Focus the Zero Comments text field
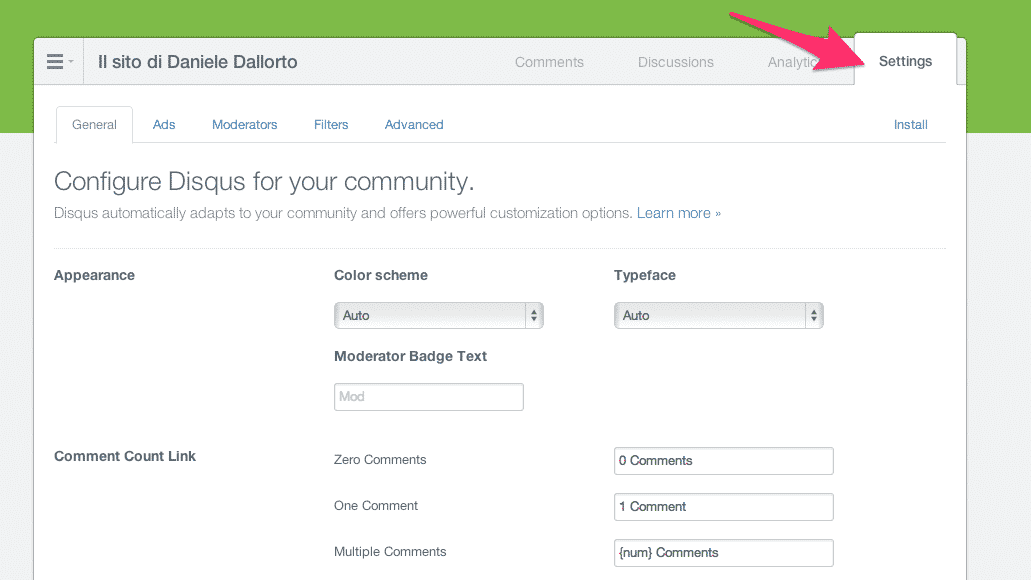Viewport: 1031px width, 580px height. (x=723, y=461)
